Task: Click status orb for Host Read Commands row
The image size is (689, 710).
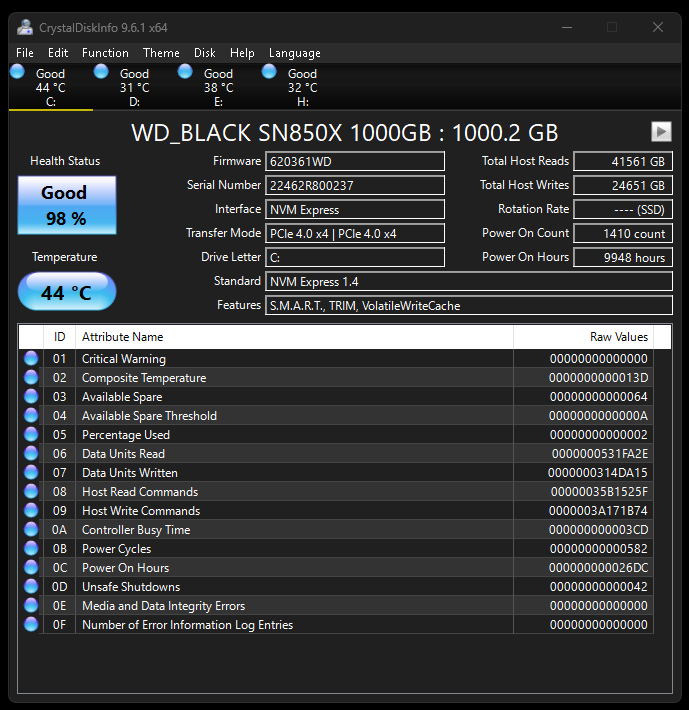Action: click(x=31, y=491)
